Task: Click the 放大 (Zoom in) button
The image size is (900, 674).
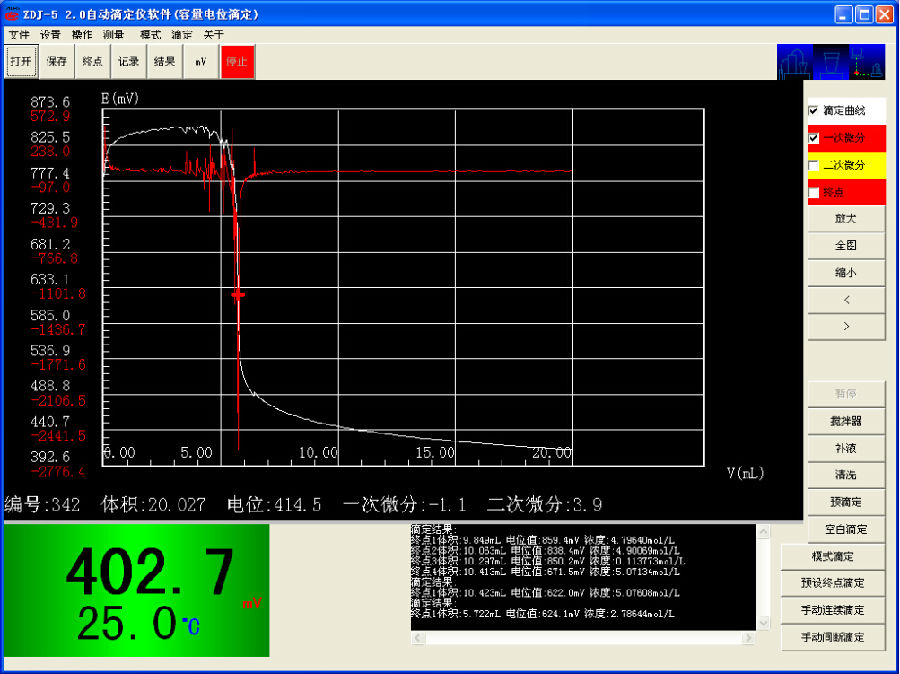Action: point(845,218)
